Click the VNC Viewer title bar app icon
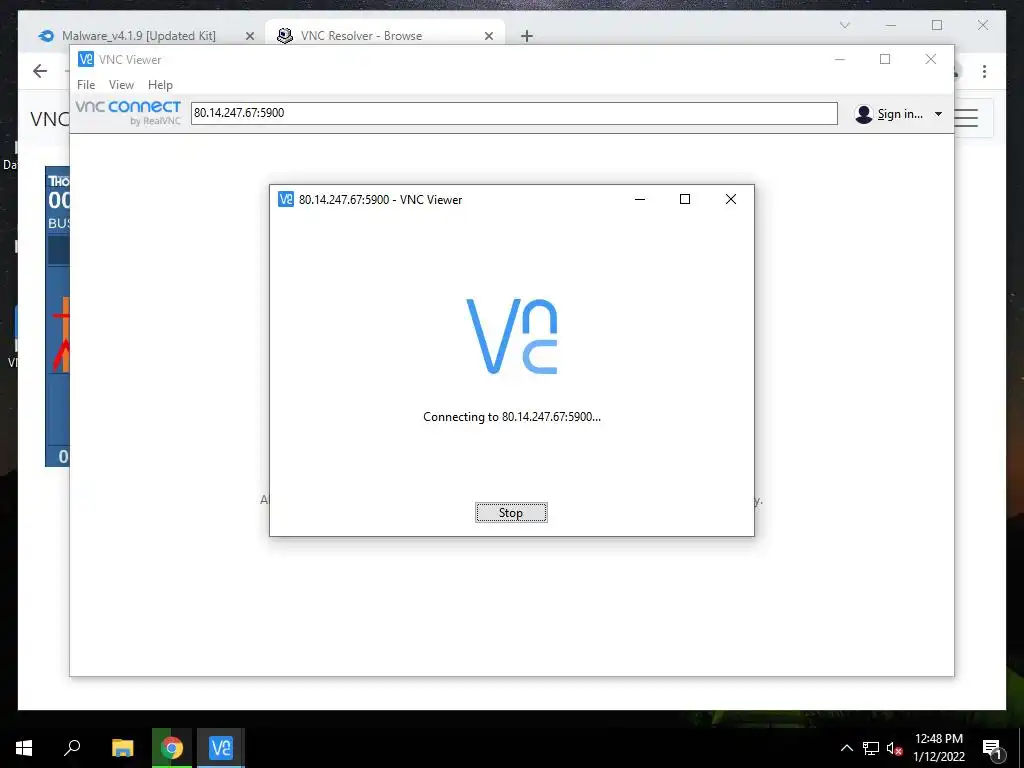The width and height of the screenshot is (1024, 768). 86,59
